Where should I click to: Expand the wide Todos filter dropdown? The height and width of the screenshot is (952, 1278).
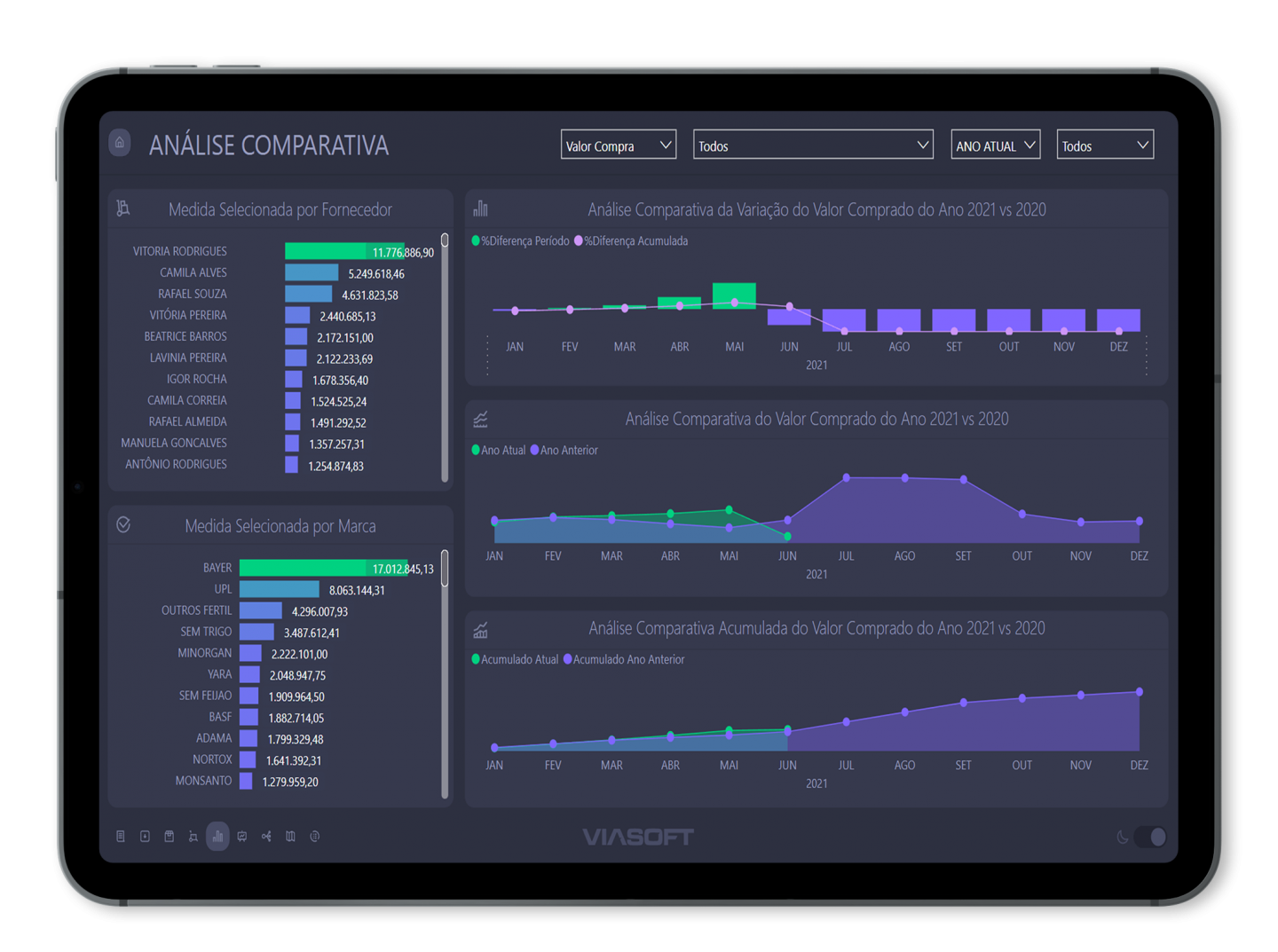pos(812,145)
